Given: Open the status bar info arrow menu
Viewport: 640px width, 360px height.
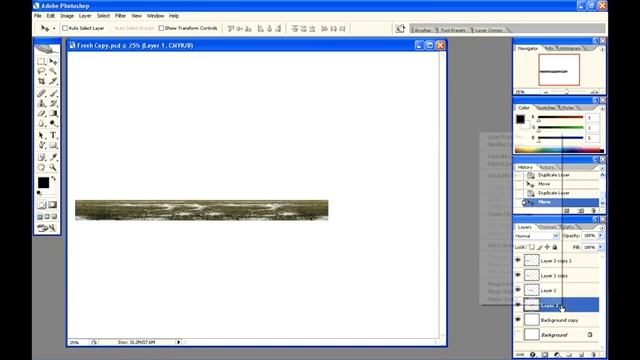Looking at the screenshot, I should (x=178, y=342).
